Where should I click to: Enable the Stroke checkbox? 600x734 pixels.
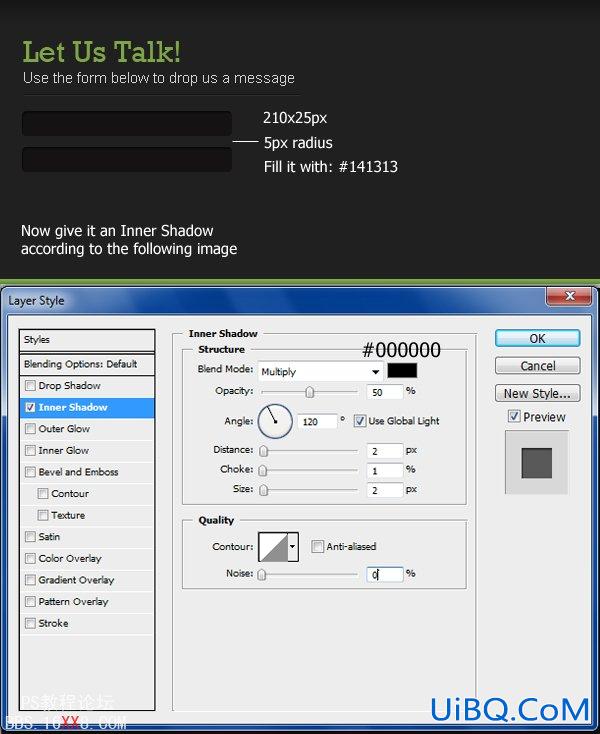click(30, 623)
